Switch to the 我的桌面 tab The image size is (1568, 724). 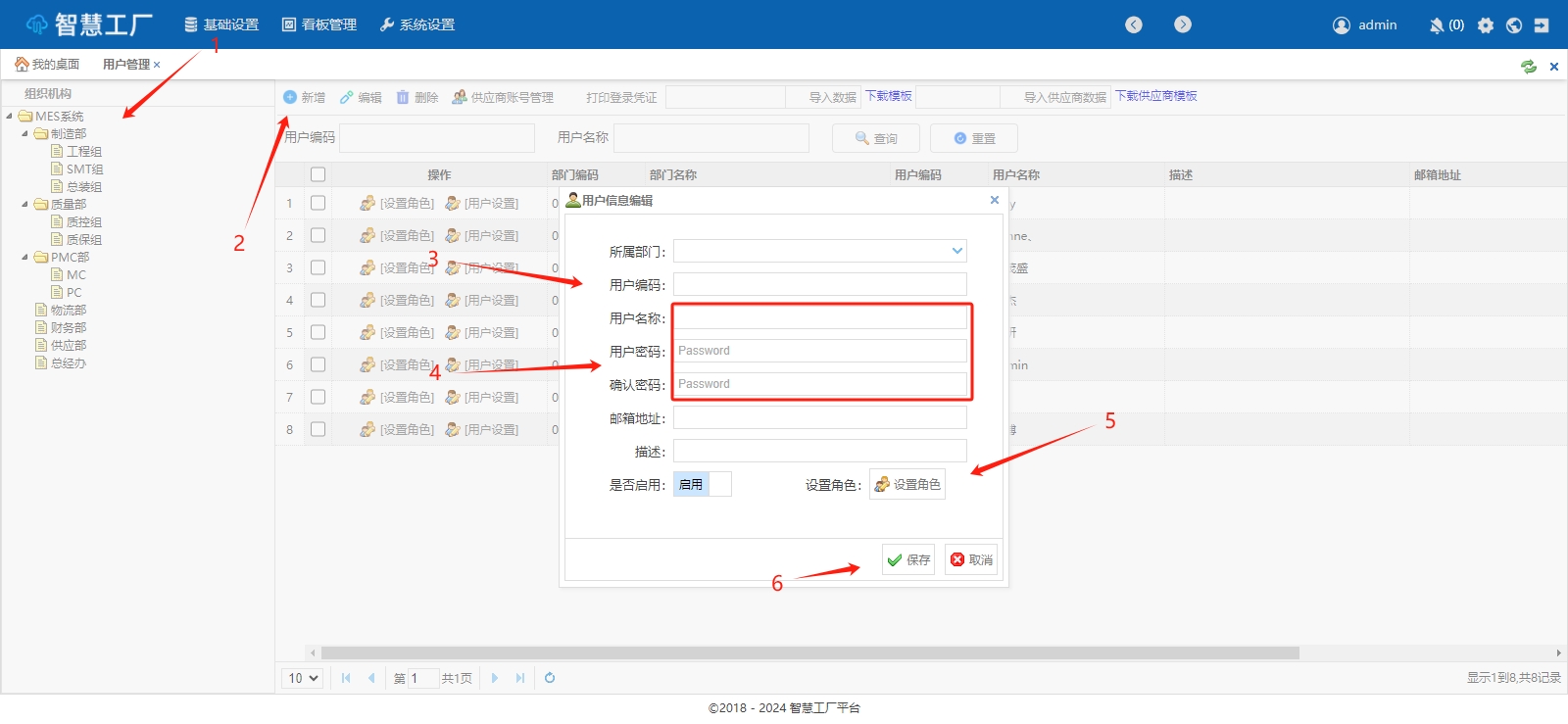[x=47, y=65]
